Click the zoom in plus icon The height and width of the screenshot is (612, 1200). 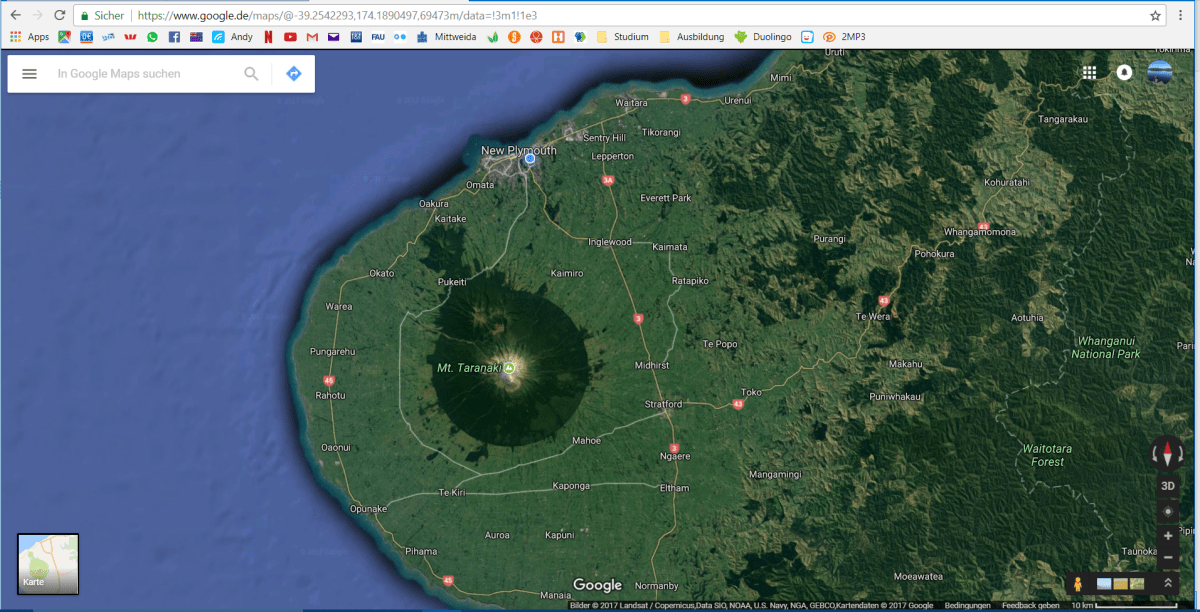1167,536
